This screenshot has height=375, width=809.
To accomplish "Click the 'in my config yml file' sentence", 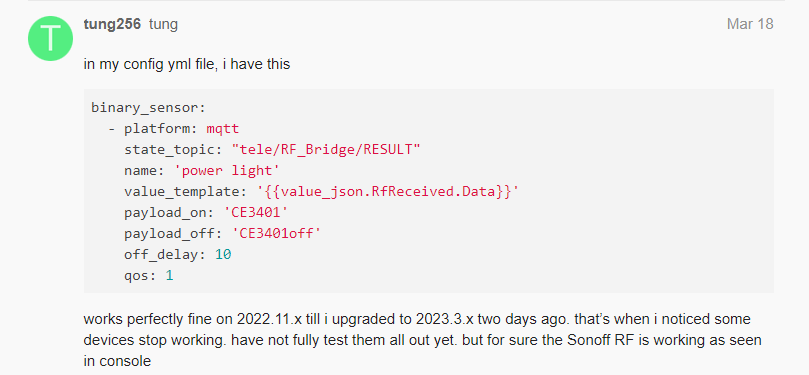I will 187,64.
